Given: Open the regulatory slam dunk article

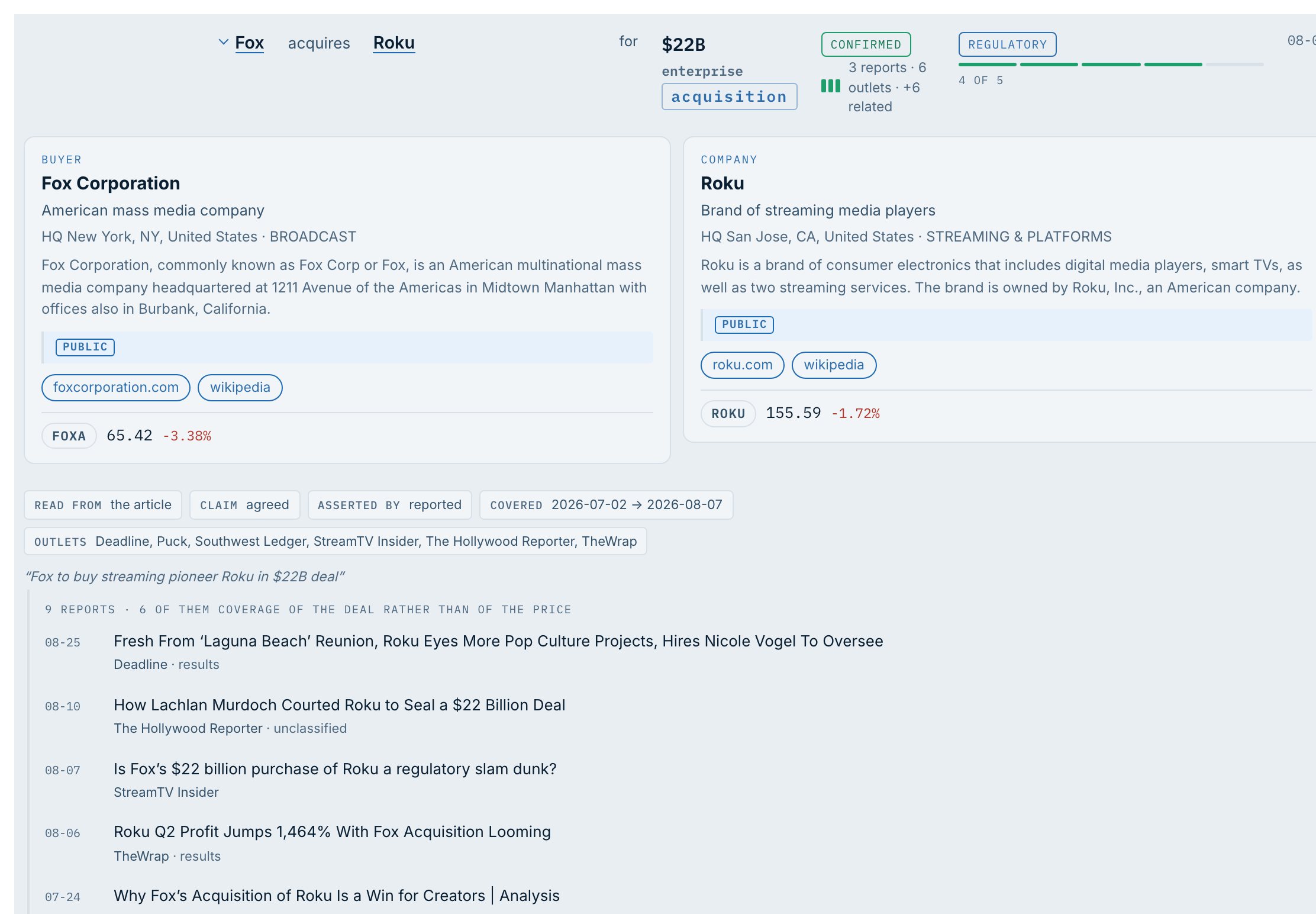Looking at the screenshot, I should (x=335, y=769).
